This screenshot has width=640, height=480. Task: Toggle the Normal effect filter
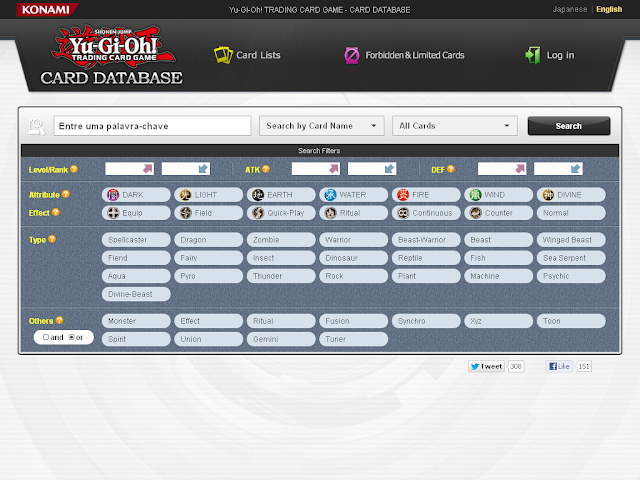pyautogui.click(x=571, y=213)
